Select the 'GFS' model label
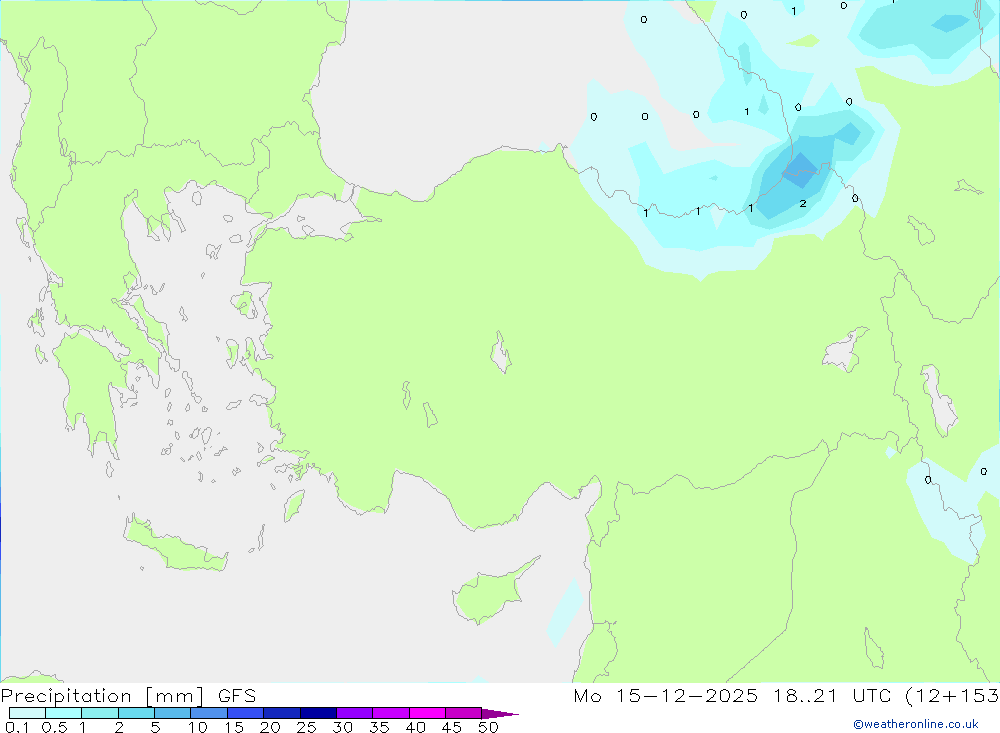This screenshot has height=733, width=1000. coord(237,696)
